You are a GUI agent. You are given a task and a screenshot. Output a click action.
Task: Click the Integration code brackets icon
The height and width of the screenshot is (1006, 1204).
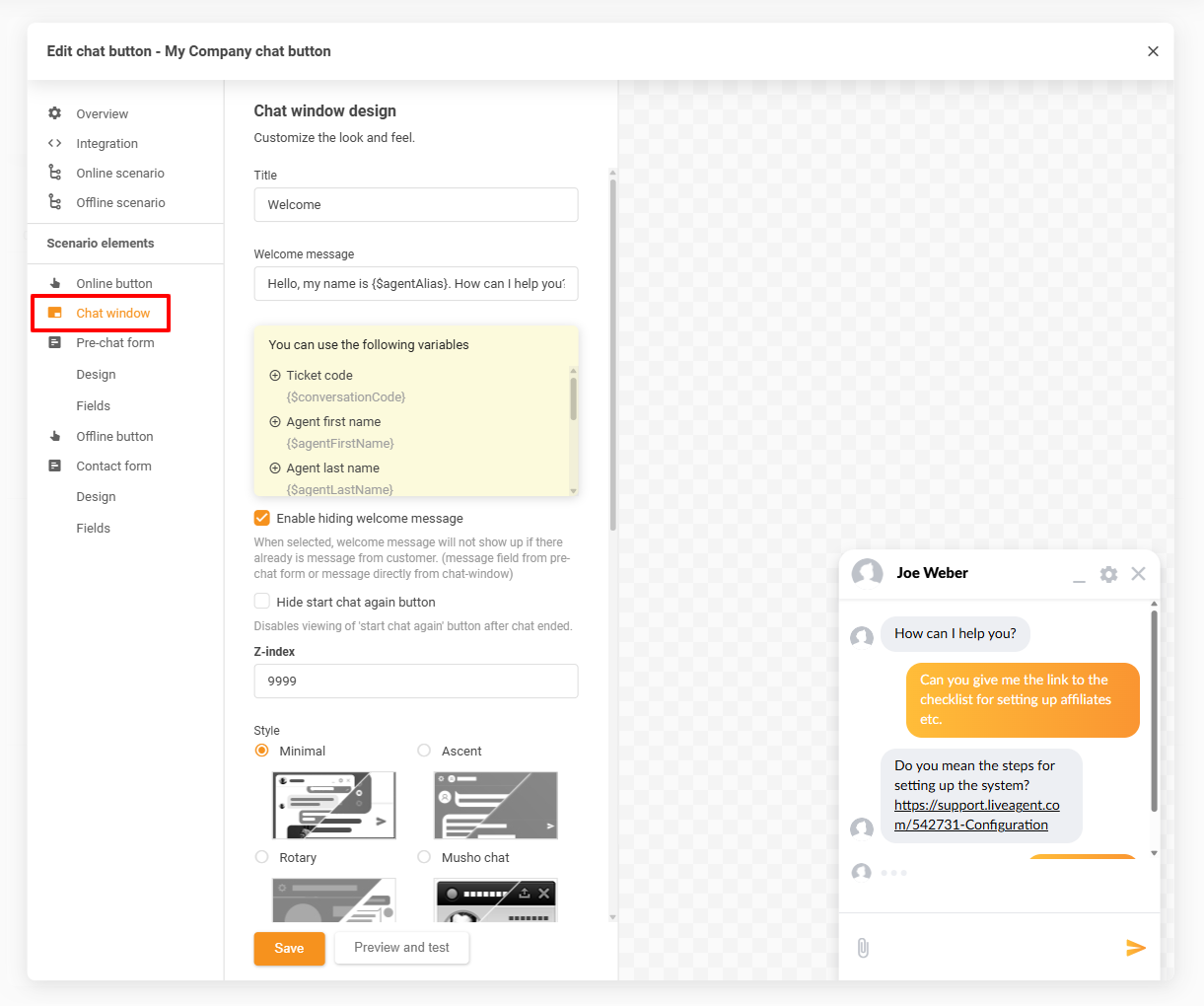pos(55,143)
